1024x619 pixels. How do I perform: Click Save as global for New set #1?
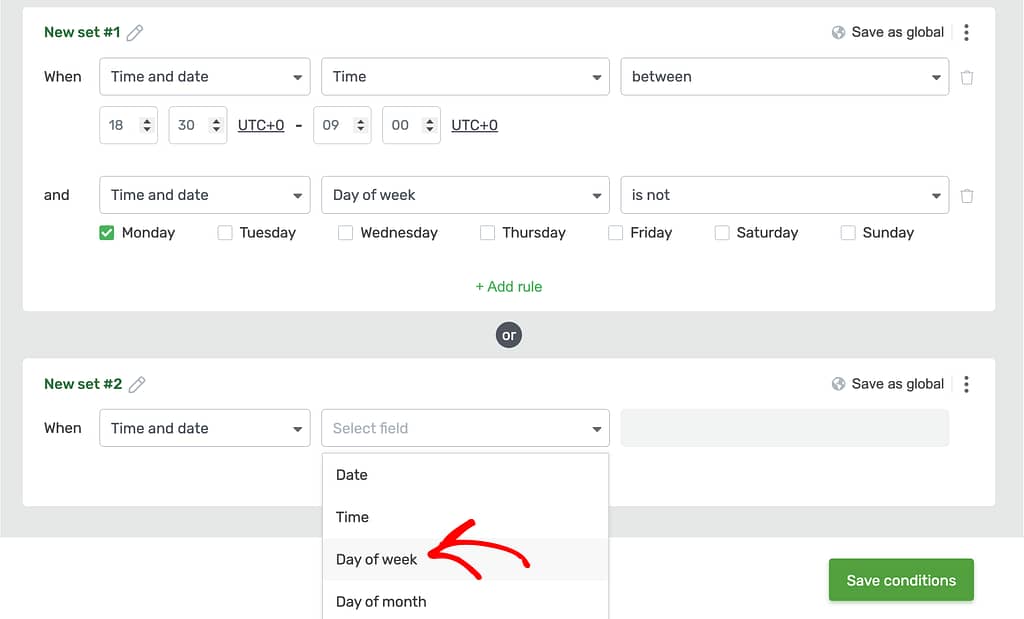pos(897,32)
